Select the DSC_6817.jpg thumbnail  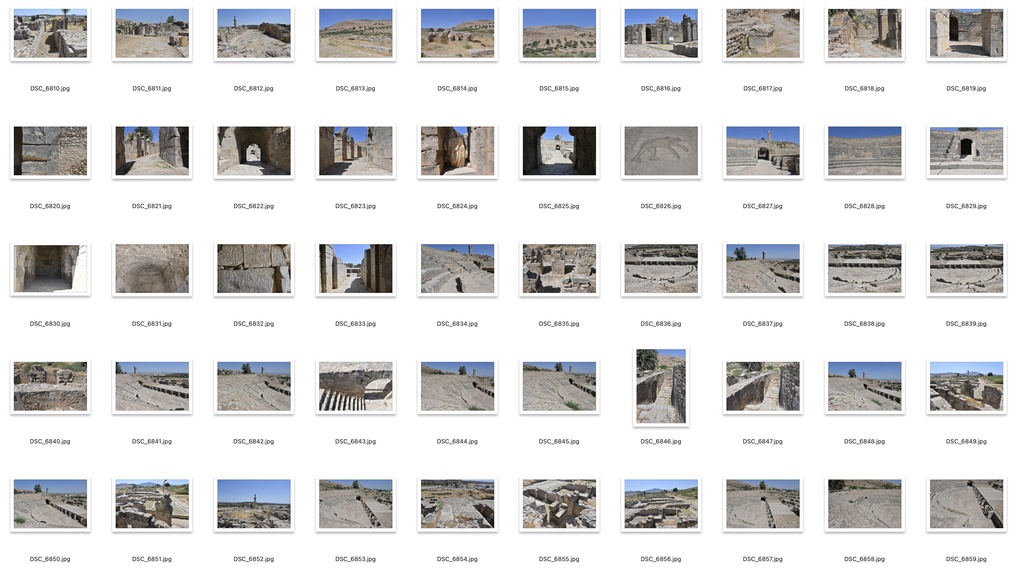tap(763, 33)
